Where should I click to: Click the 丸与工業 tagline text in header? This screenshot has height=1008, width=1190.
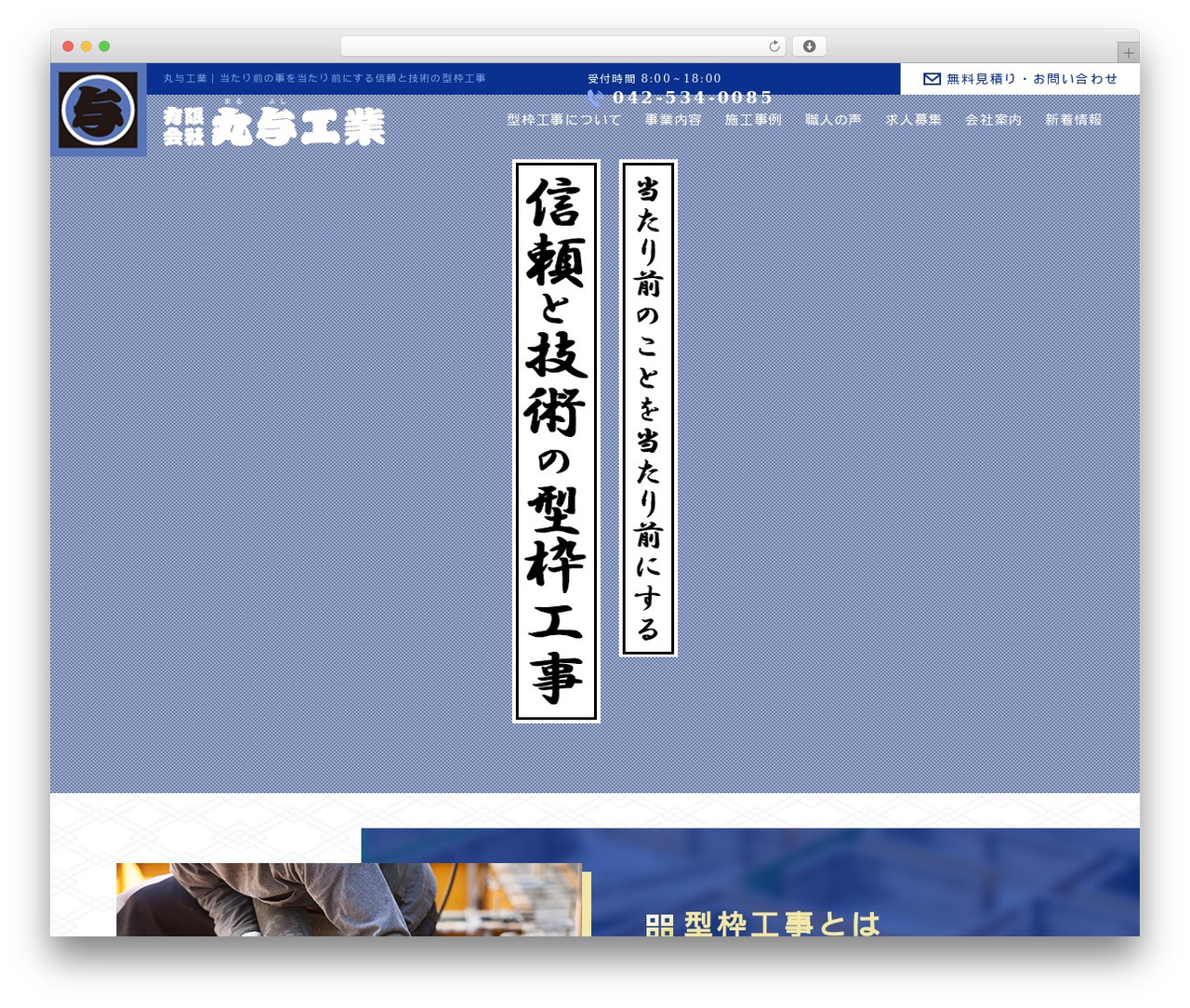(x=324, y=79)
